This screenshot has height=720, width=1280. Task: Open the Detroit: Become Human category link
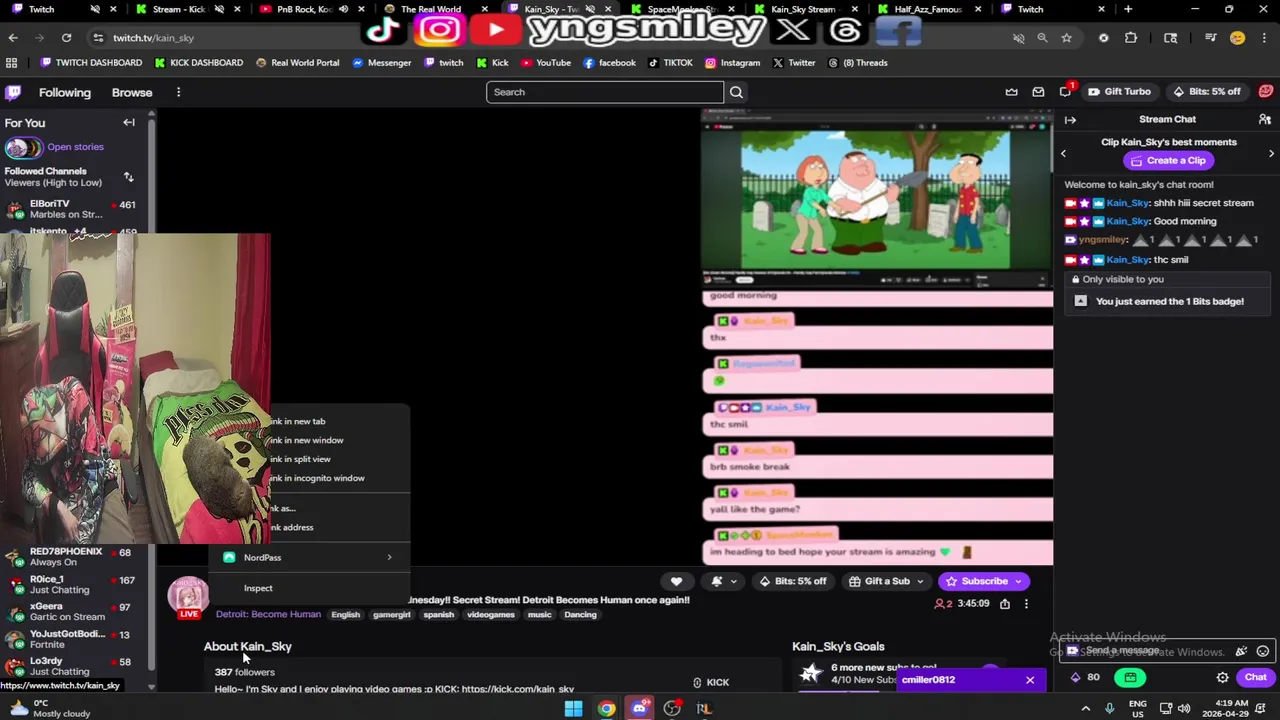(x=268, y=614)
